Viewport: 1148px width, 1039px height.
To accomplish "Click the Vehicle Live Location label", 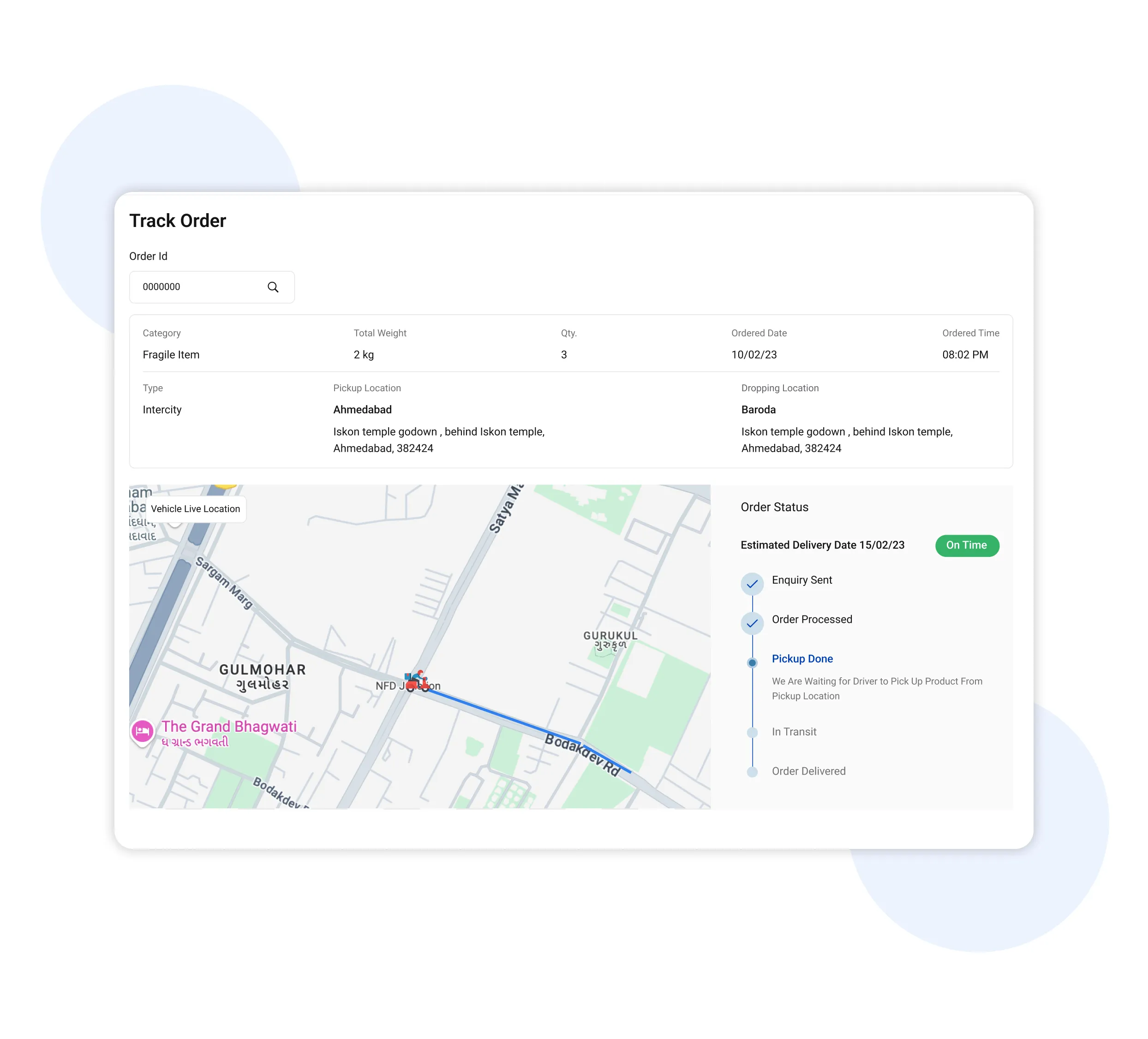I will 195,508.
